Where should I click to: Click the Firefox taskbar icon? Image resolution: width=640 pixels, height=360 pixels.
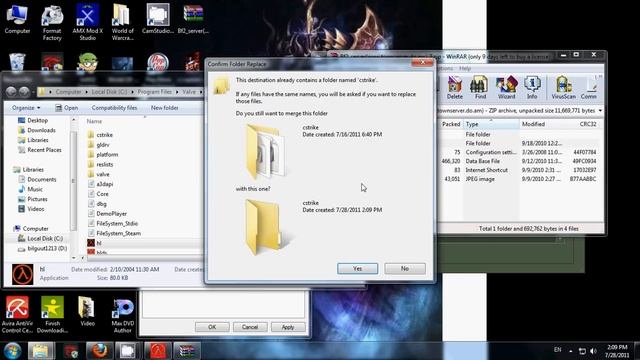(99, 351)
